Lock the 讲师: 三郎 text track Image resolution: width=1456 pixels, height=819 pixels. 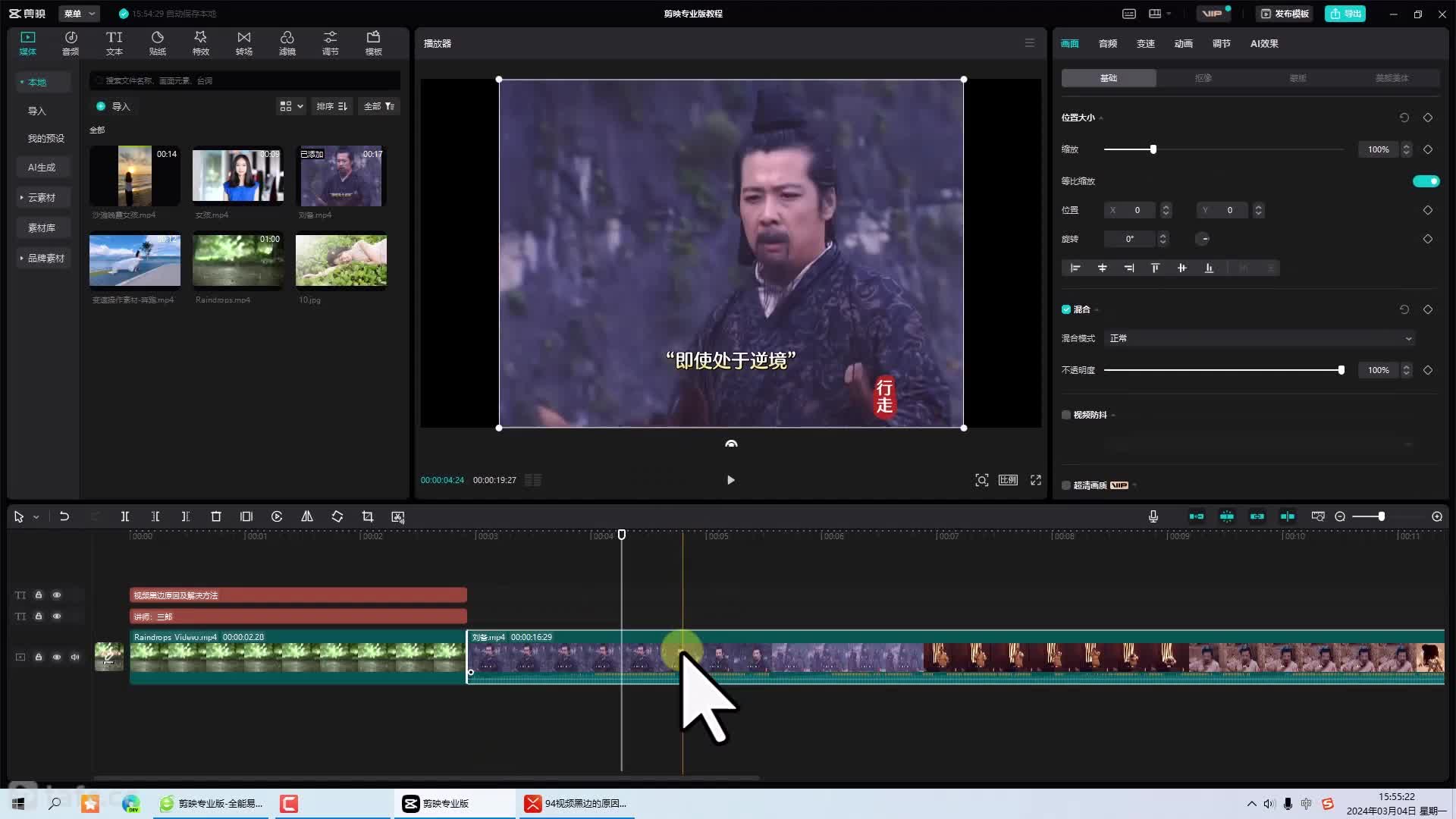click(39, 617)
